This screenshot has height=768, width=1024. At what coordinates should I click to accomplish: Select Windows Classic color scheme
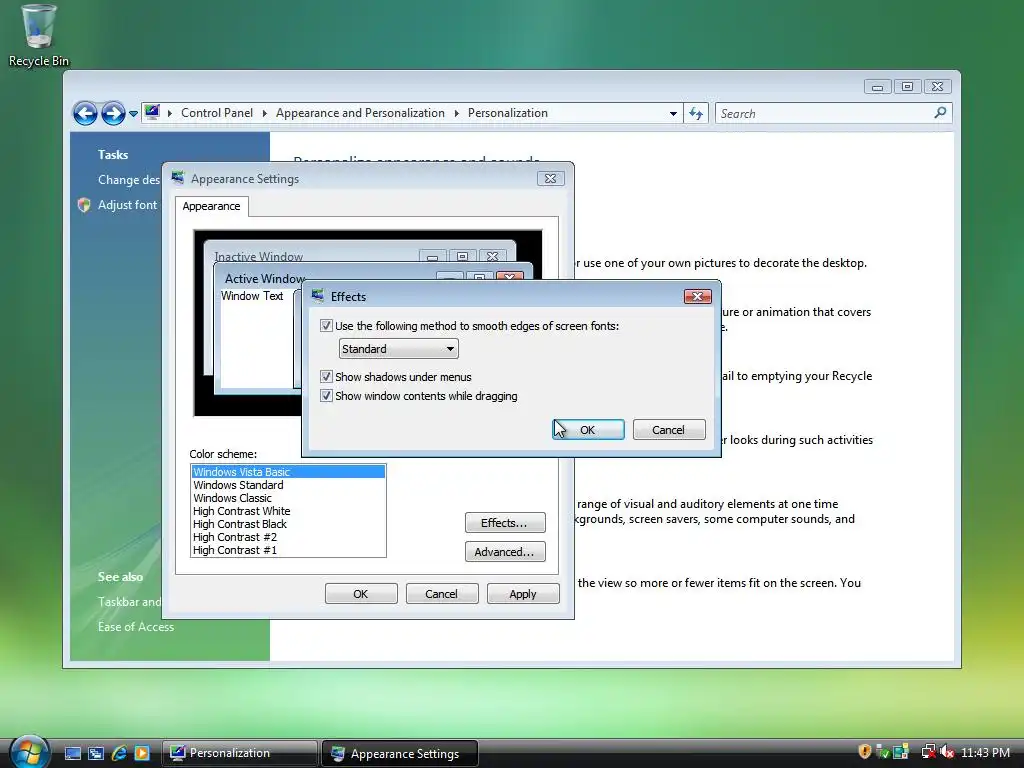pos(288,498)
